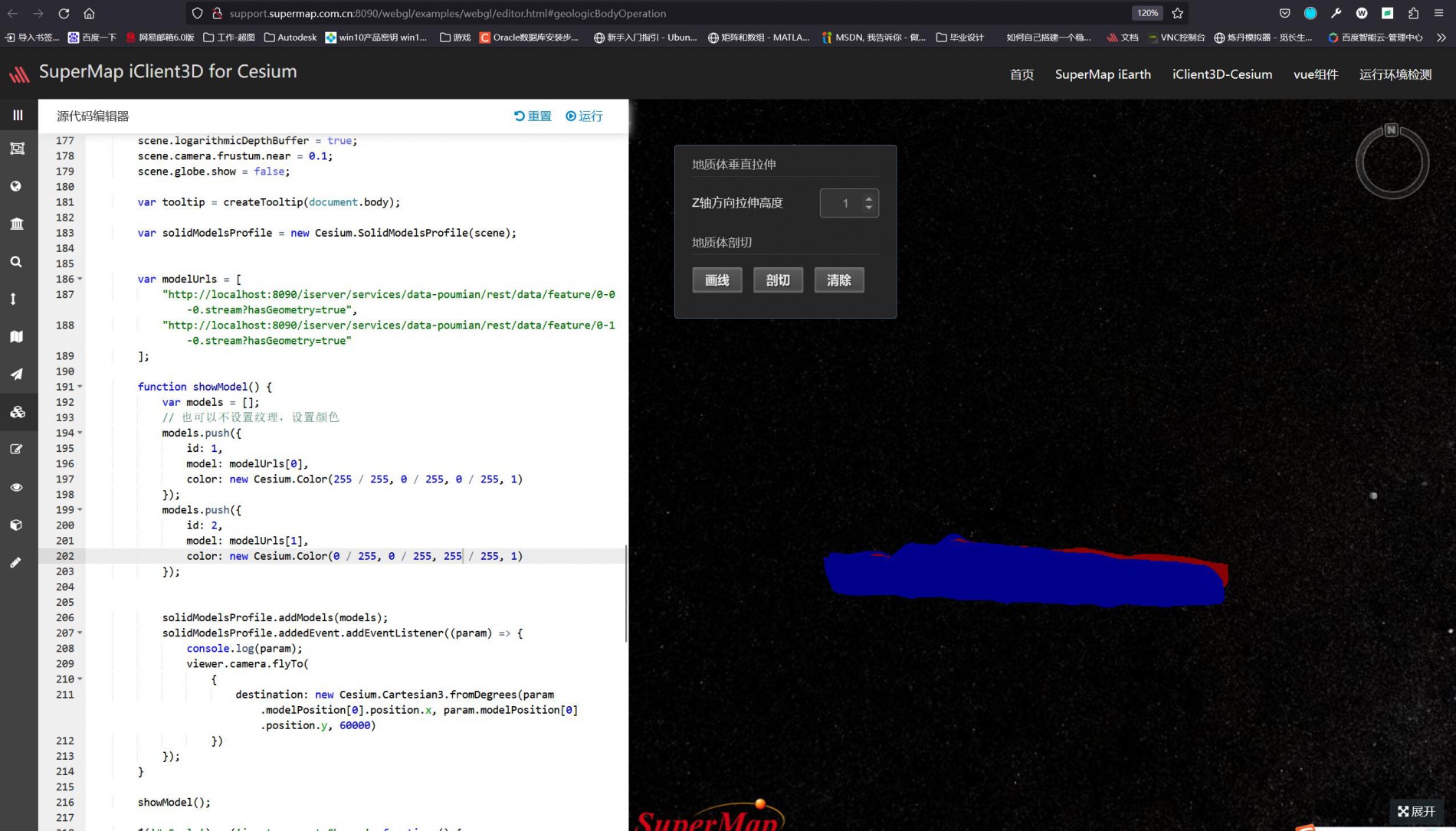Click the showModel(); call on line 216

click(x=174, y=802)
